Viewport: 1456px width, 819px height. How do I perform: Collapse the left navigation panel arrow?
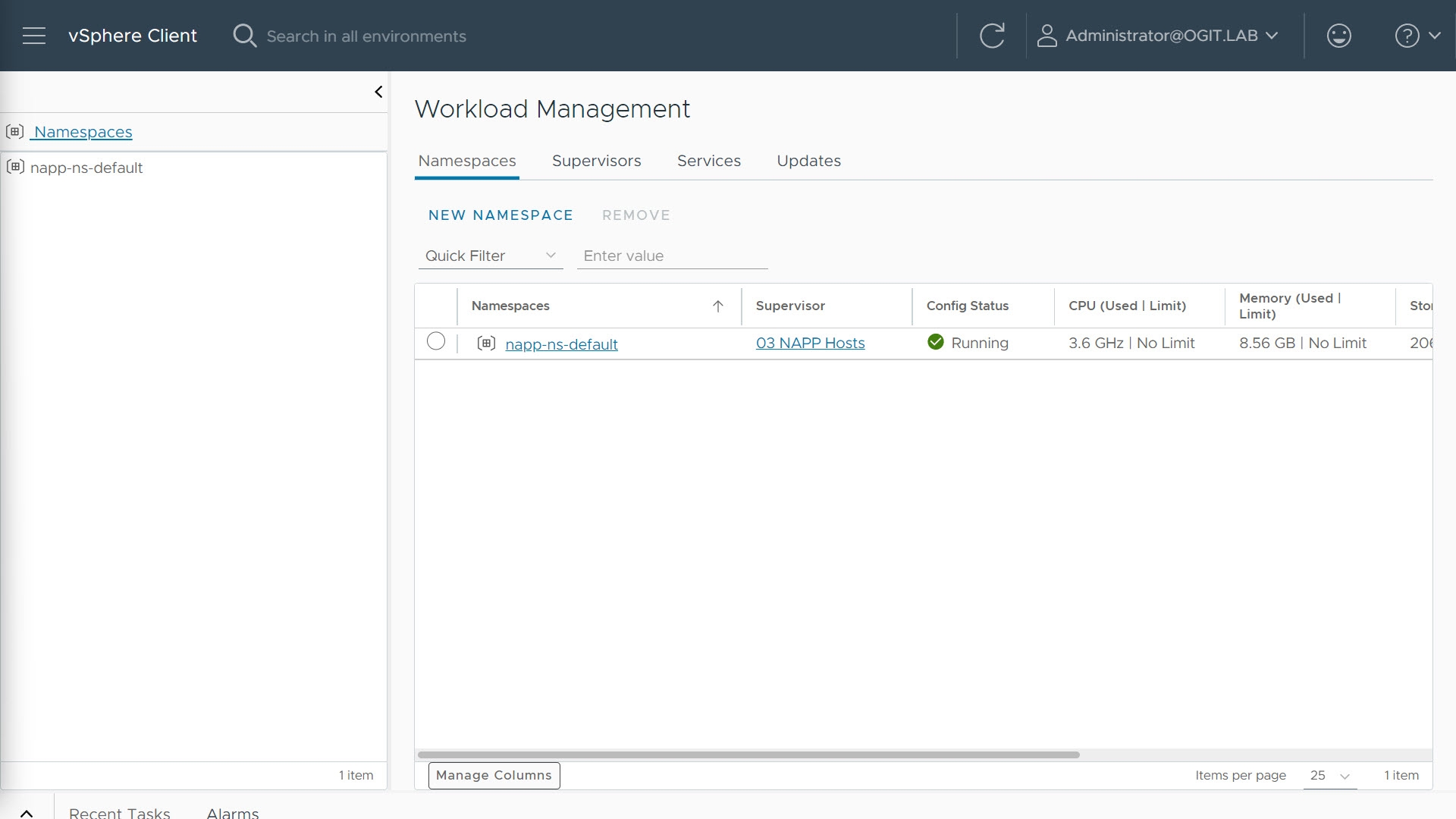coord(378,92)
